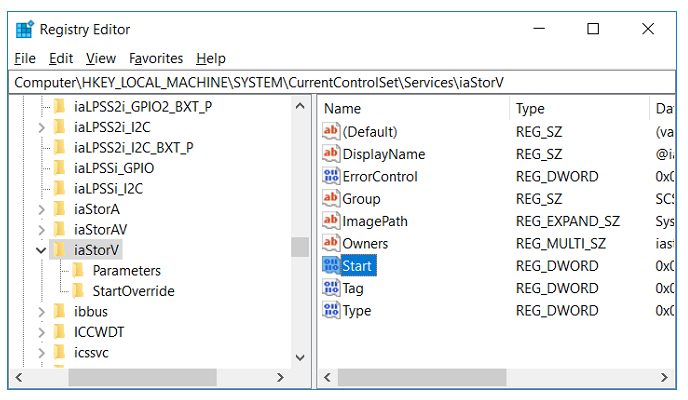The height and width of the screenshot is (400, 688).
Task: Expand the iaLPSS2i_I2C key
Action: pyautogui.click(x=40, y=127)
